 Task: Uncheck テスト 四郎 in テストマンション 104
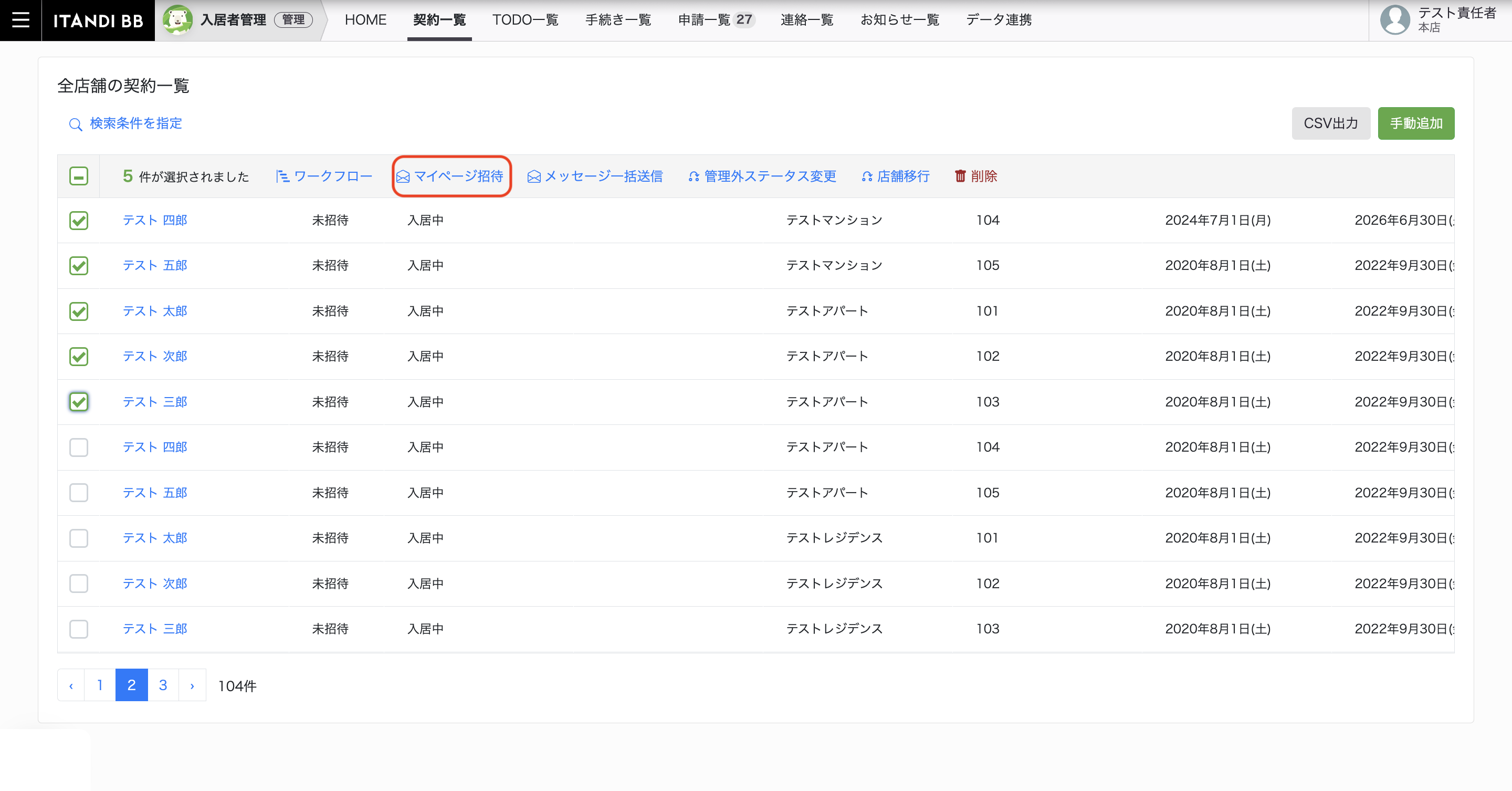pos(79,221)
